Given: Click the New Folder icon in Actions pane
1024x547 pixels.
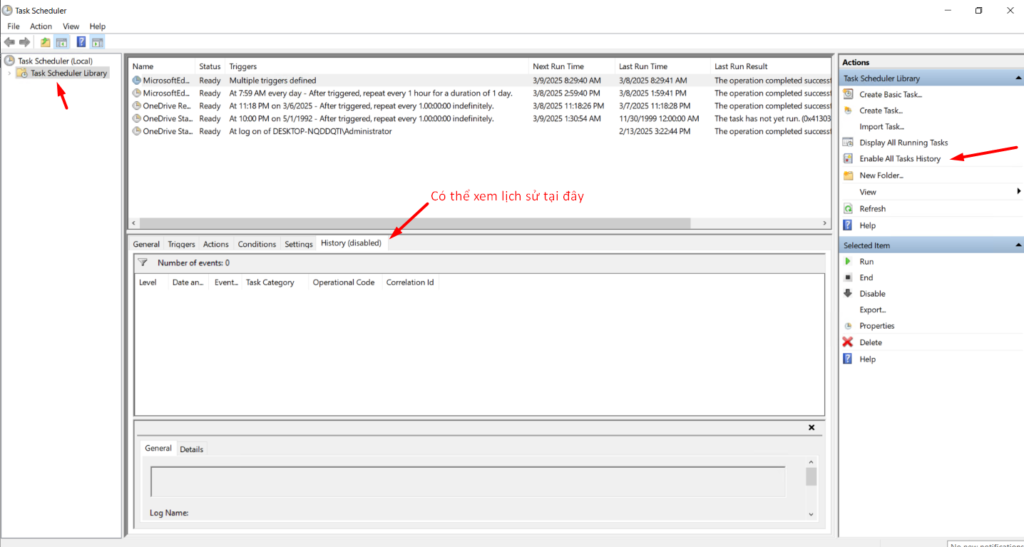Looking at the screenshot, I should point(848,175).
